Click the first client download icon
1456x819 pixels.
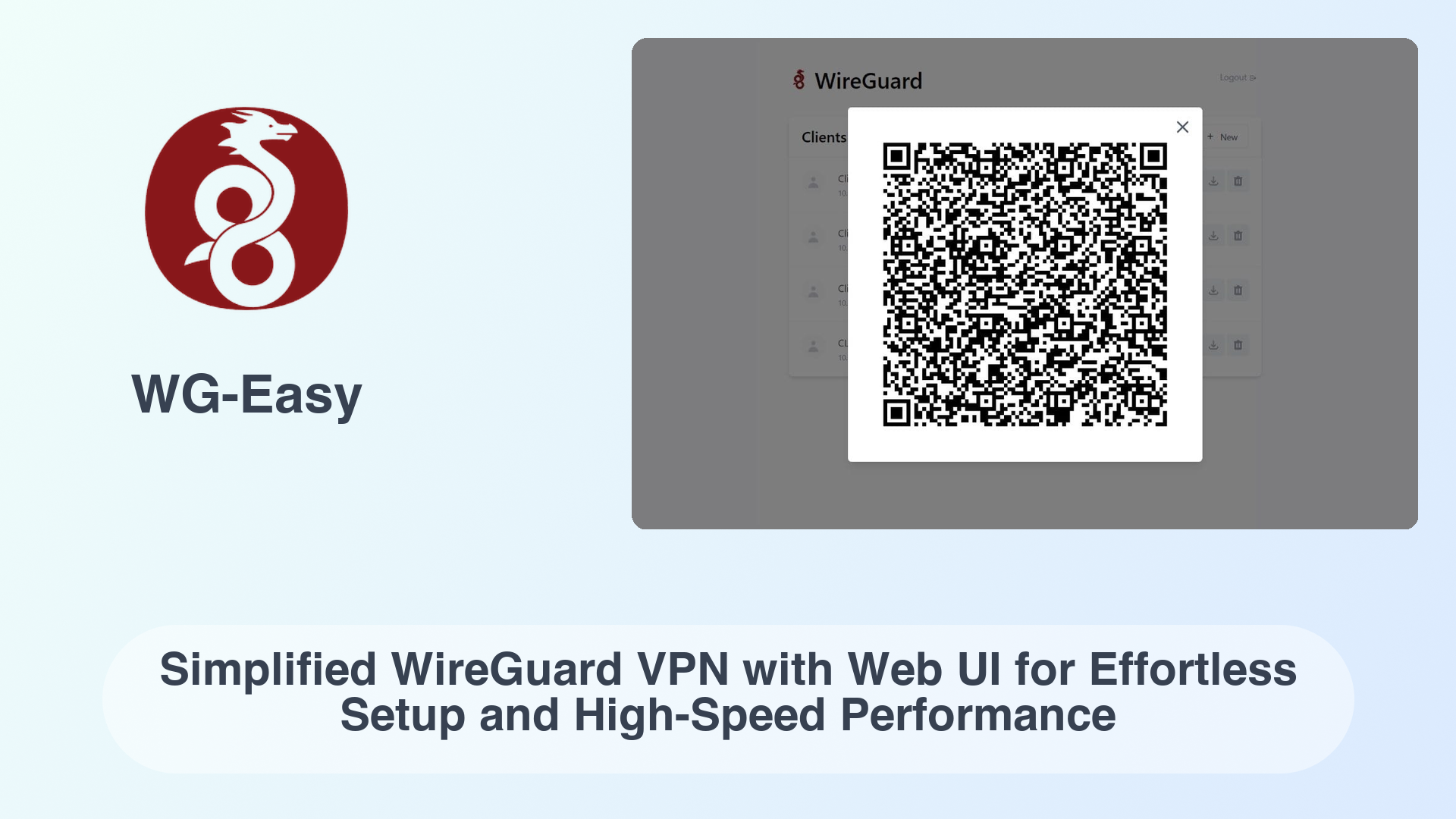[x=1213, y=181]
